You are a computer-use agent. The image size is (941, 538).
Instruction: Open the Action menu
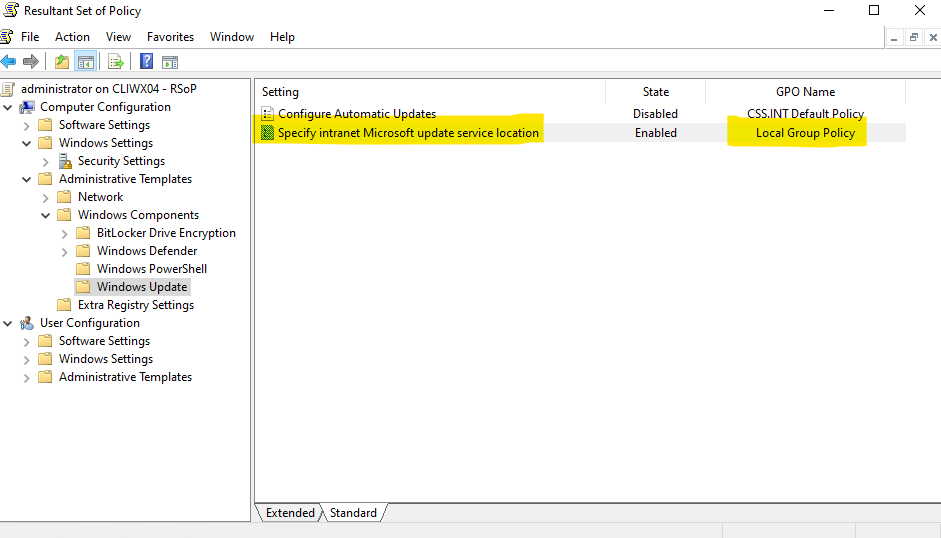[72, 37]
